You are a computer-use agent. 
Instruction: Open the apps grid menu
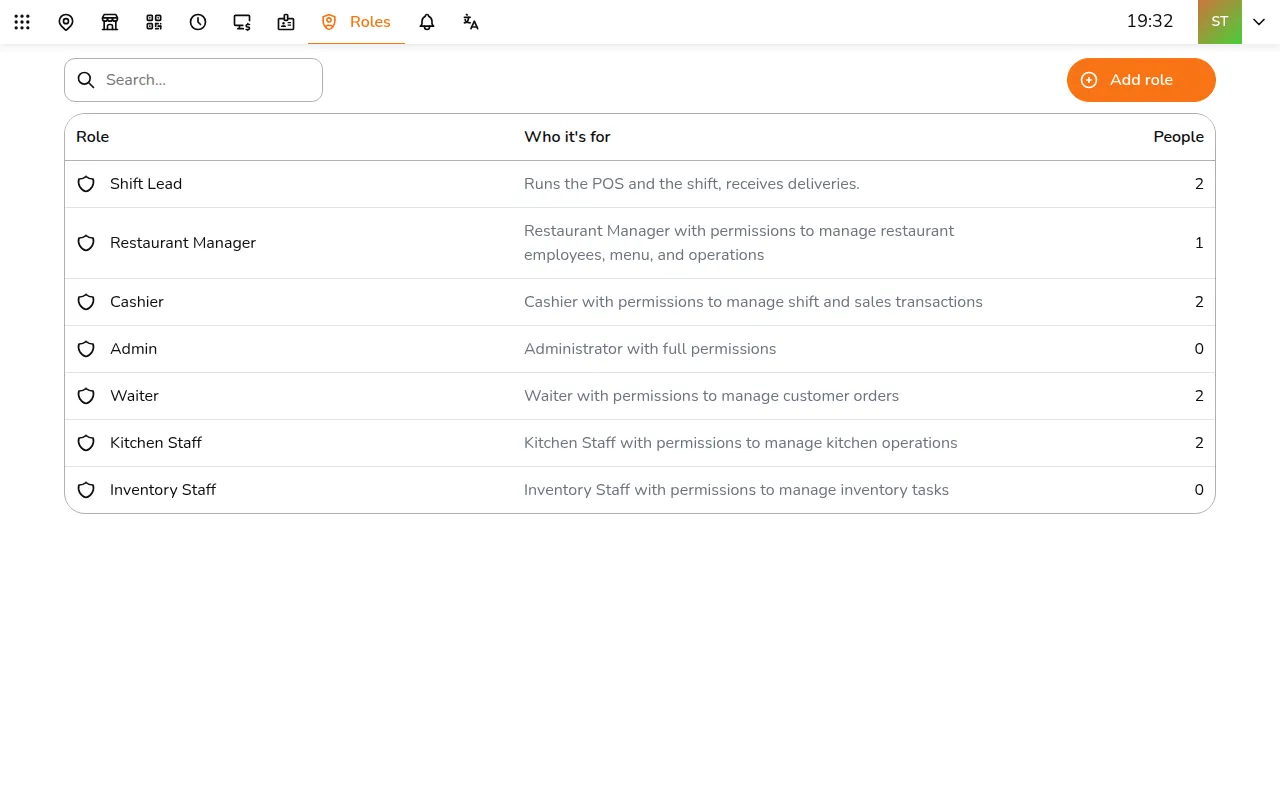pos(22,22)
